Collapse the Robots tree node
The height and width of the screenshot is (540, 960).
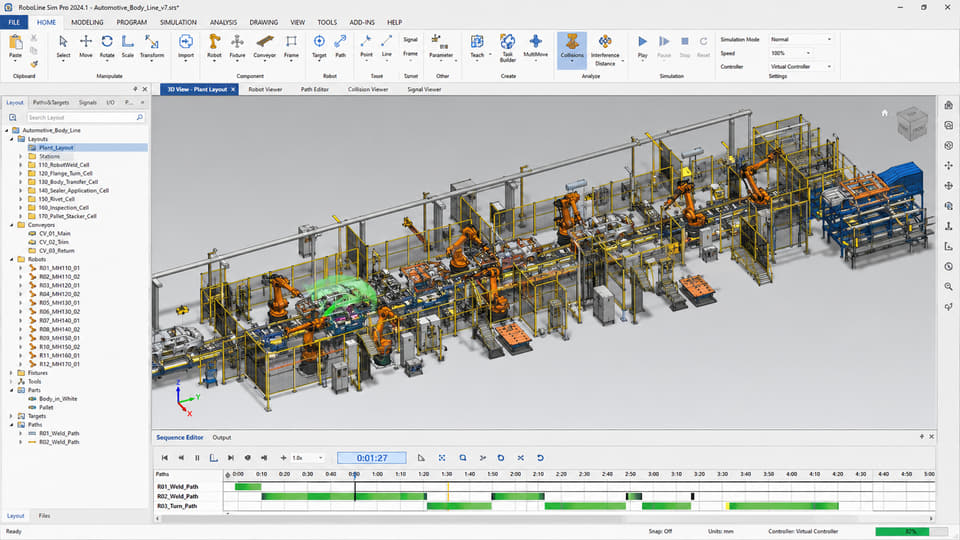(x=12, y=259)
